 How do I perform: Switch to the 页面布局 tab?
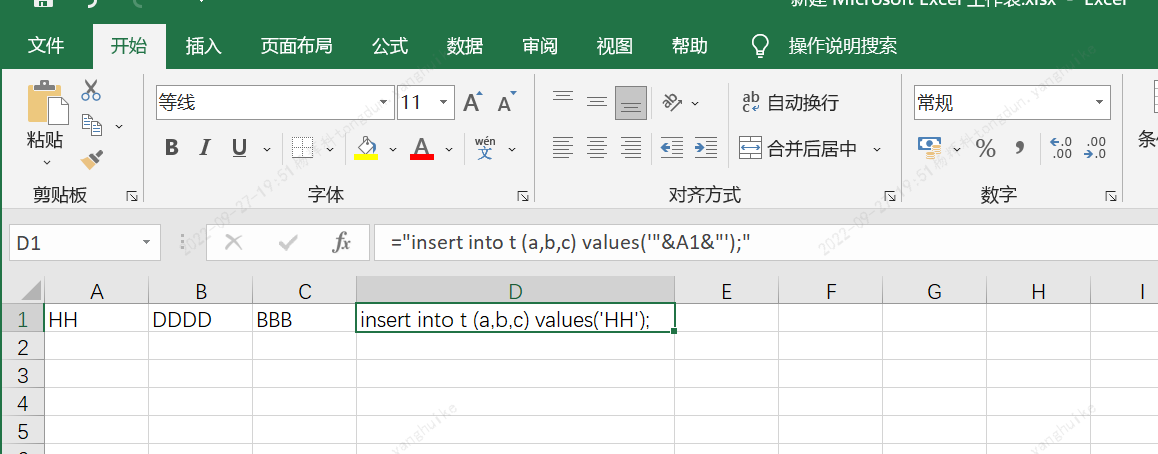296,46
